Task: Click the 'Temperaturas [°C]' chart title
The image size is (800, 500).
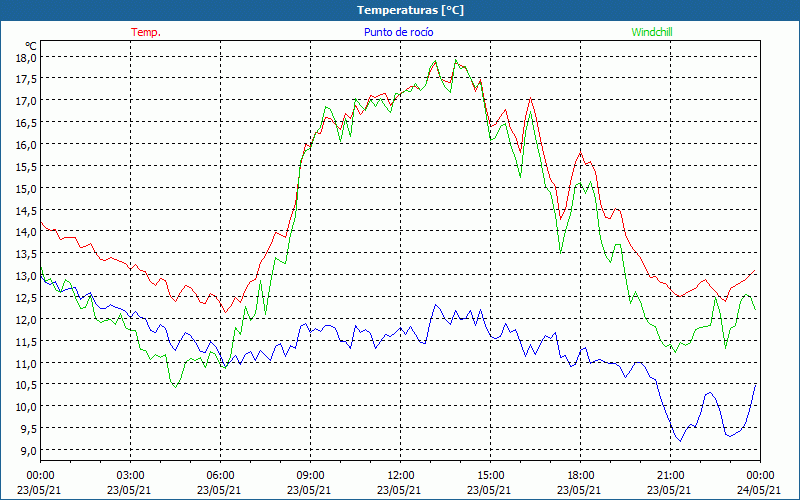Action: 410,10
